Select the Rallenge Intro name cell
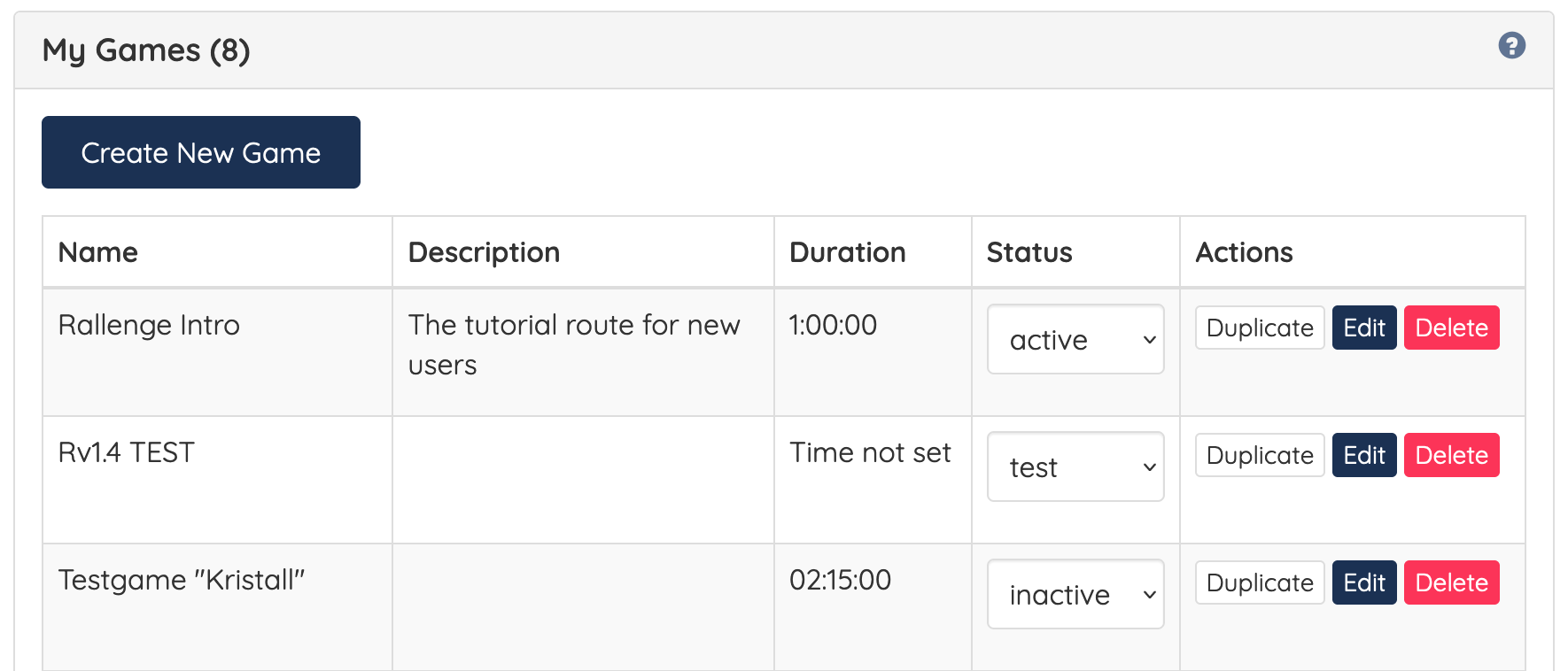The width and height of the screenshot is (1568, 671). (x=218, y=352)
